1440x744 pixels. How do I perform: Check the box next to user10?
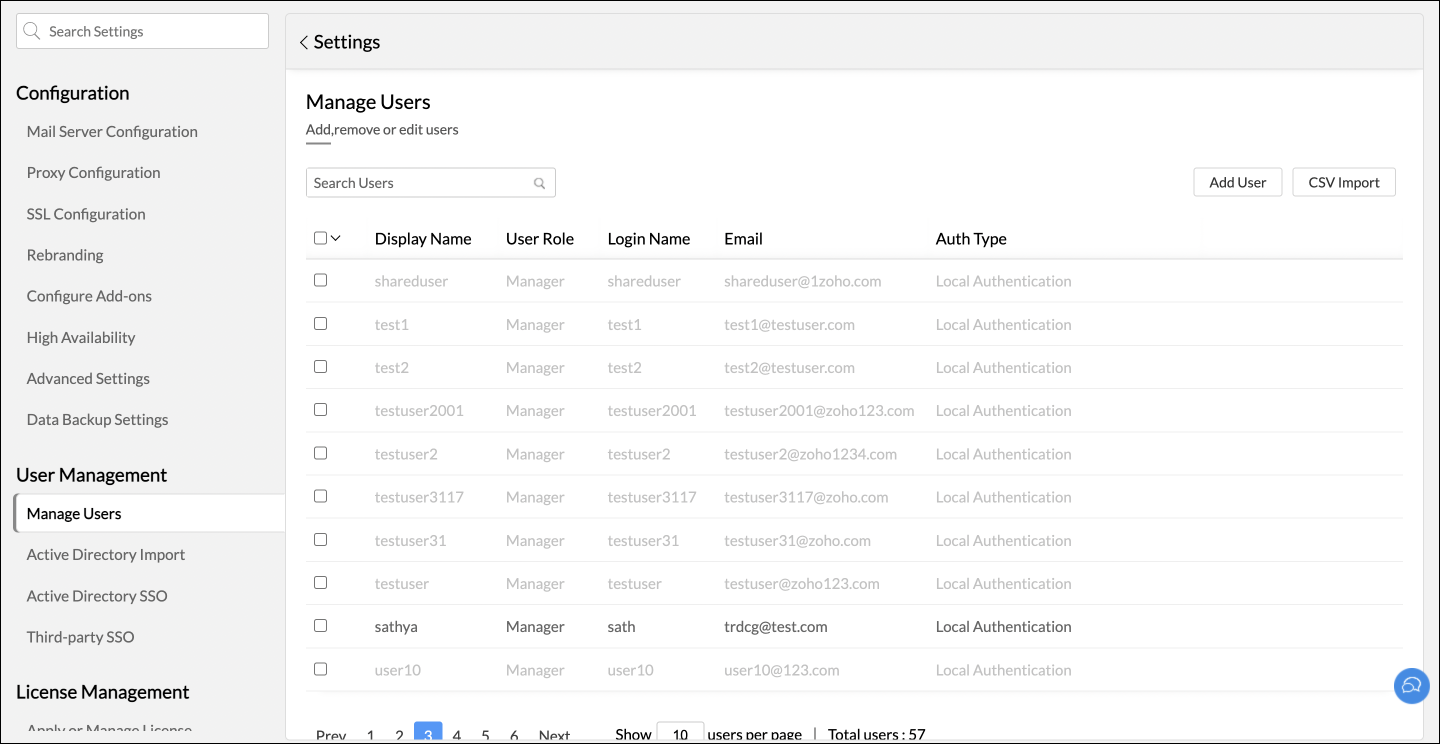point(320,669)
